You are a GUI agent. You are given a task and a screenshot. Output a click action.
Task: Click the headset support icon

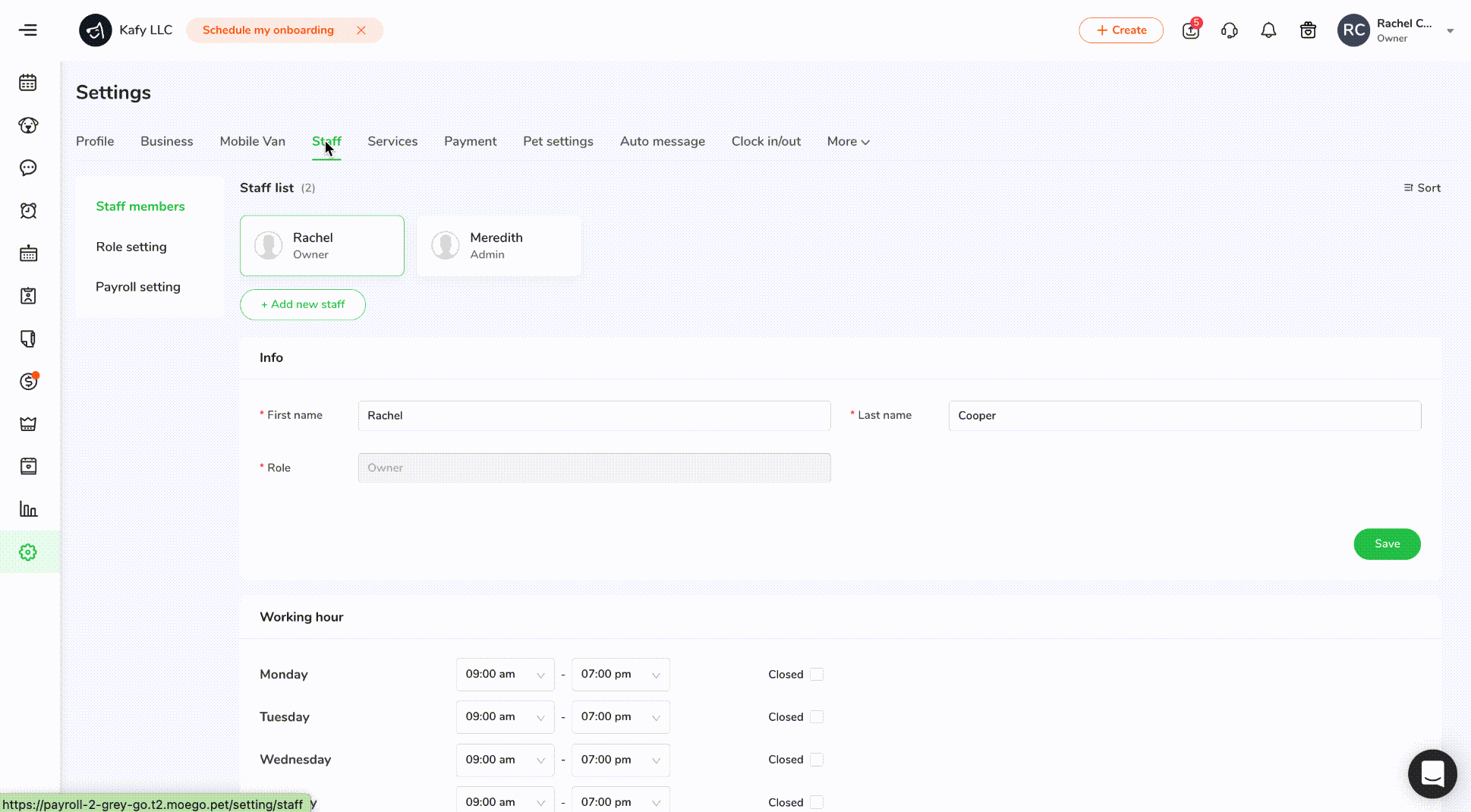point(1230,30)
